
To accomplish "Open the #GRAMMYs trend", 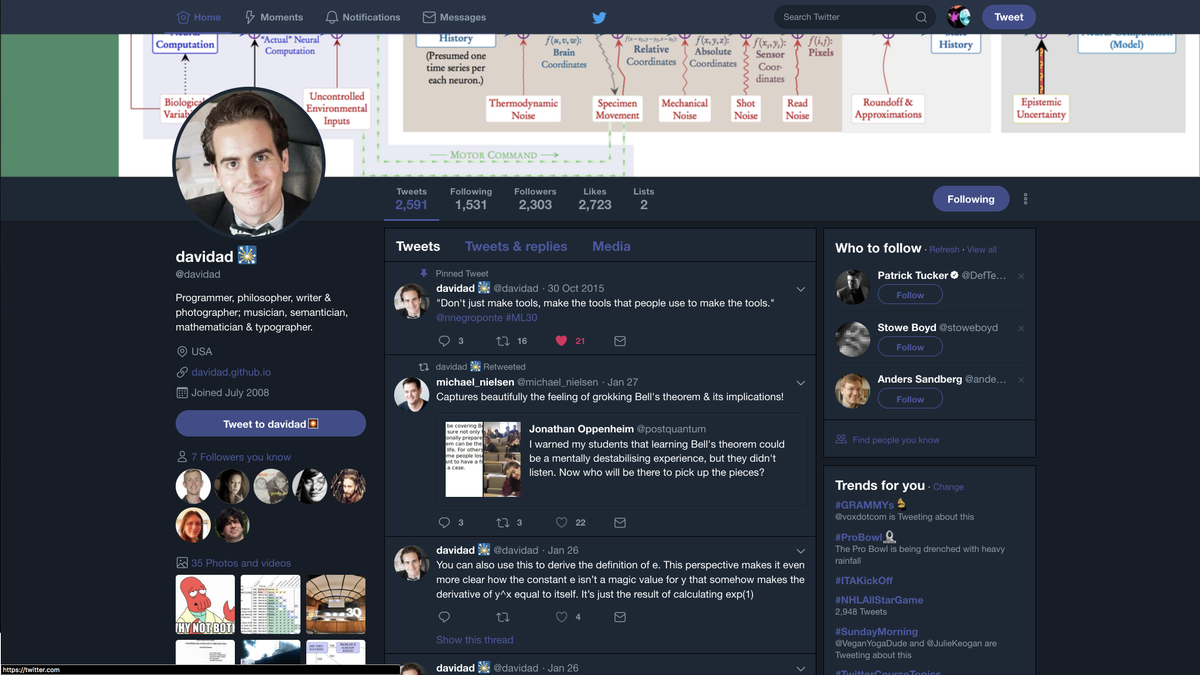I will pos(865,505).
